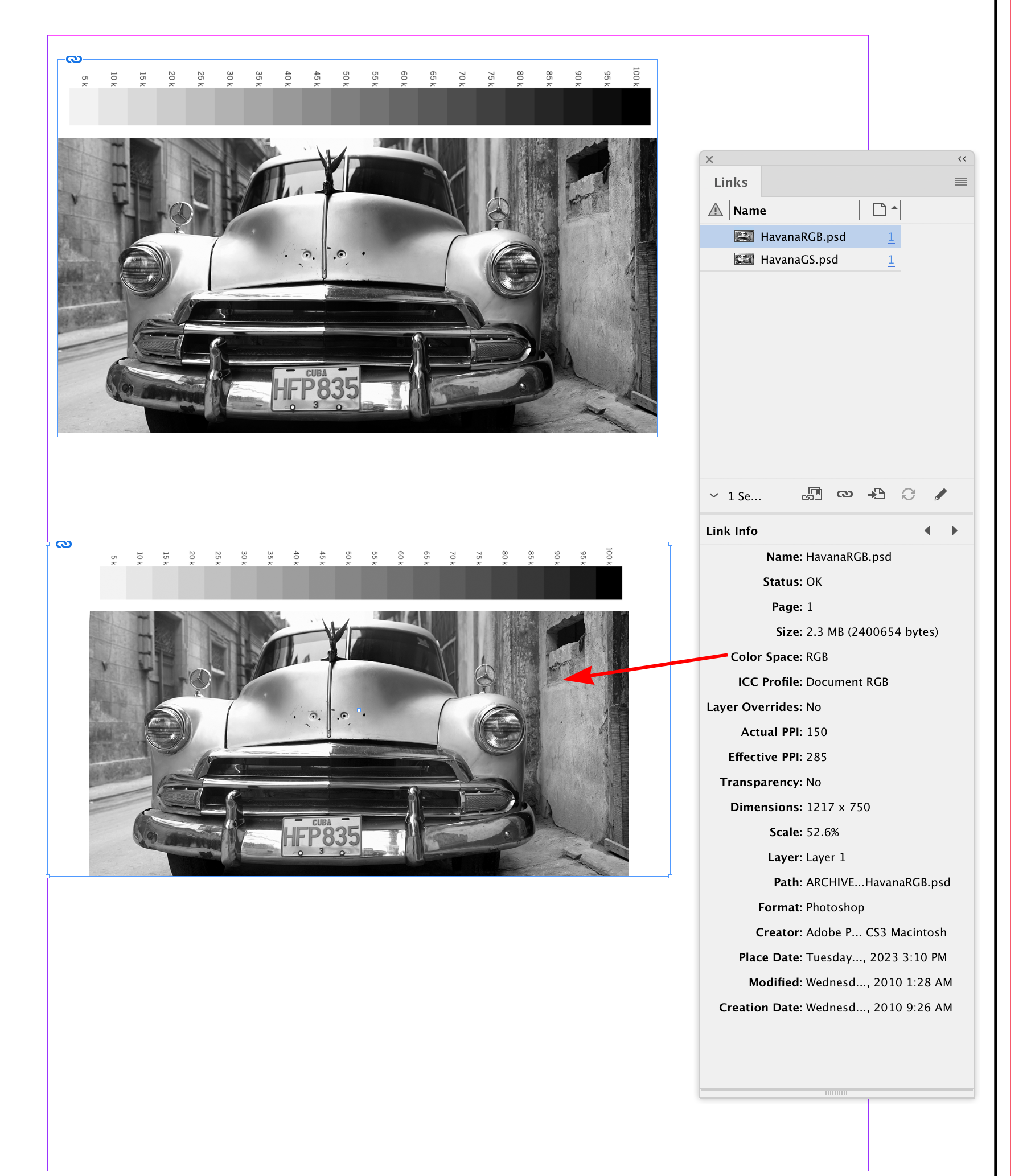Open the Links panel flyout menu
The width and height of the screenshot is (1035, 1176).
coord(960,182)
